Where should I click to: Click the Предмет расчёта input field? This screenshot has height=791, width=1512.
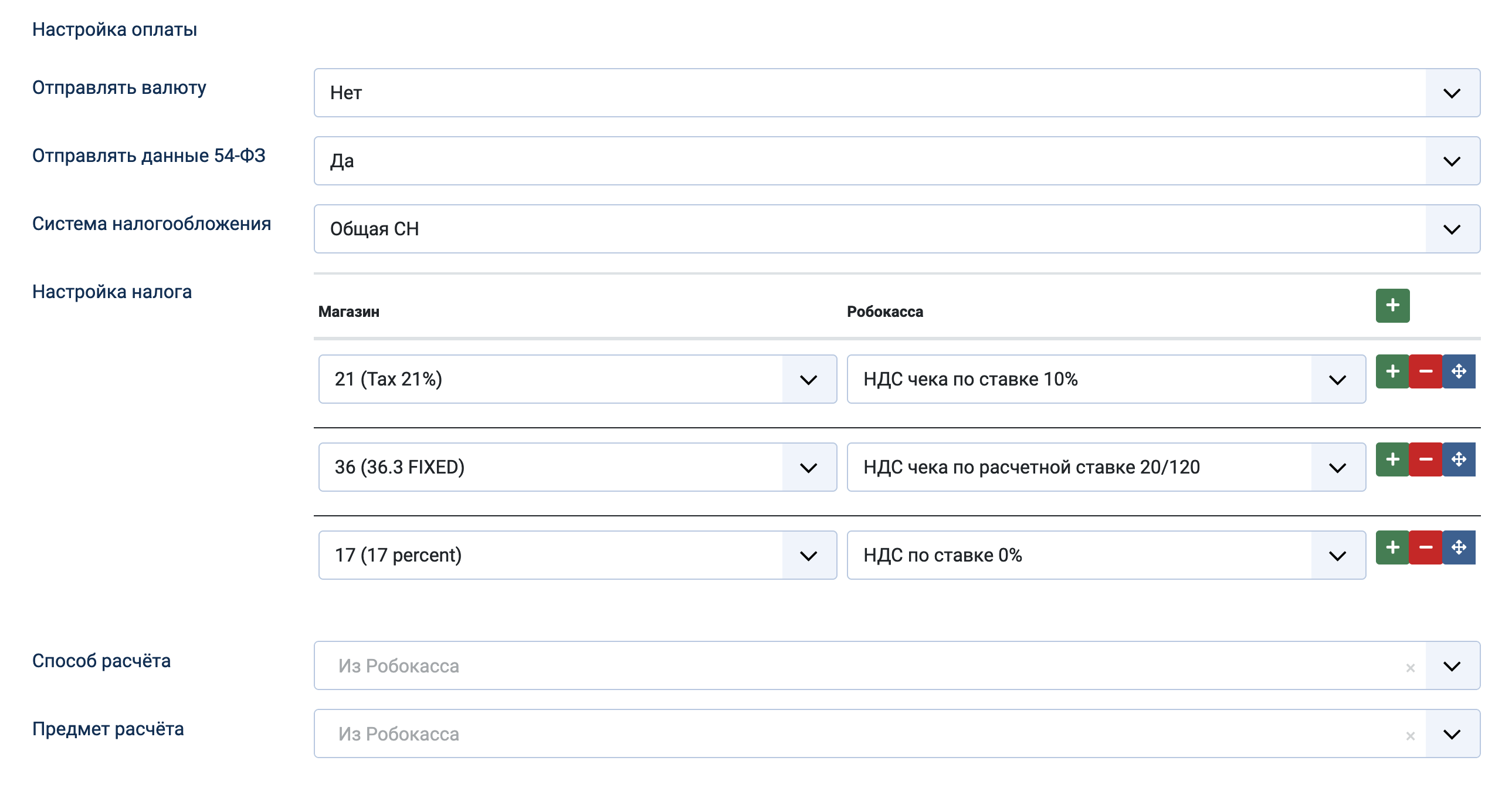pos(822,734)
